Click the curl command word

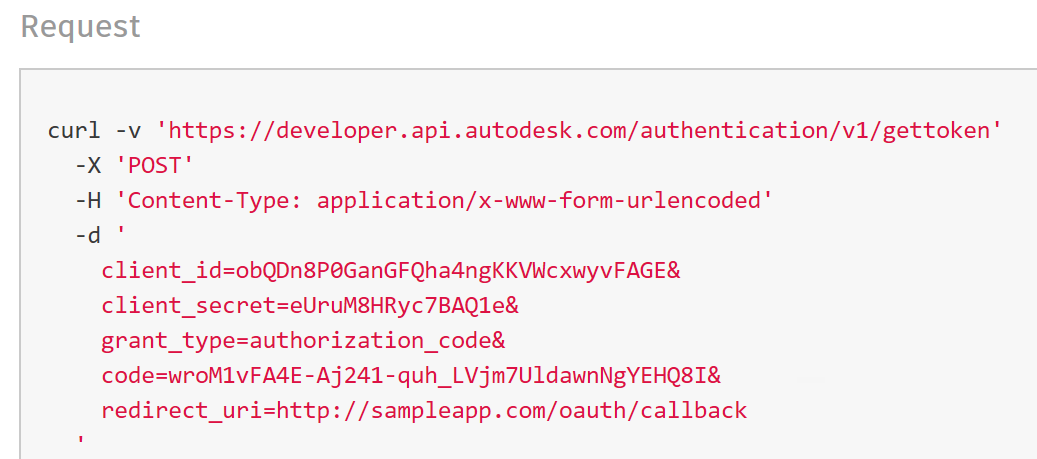73,131
